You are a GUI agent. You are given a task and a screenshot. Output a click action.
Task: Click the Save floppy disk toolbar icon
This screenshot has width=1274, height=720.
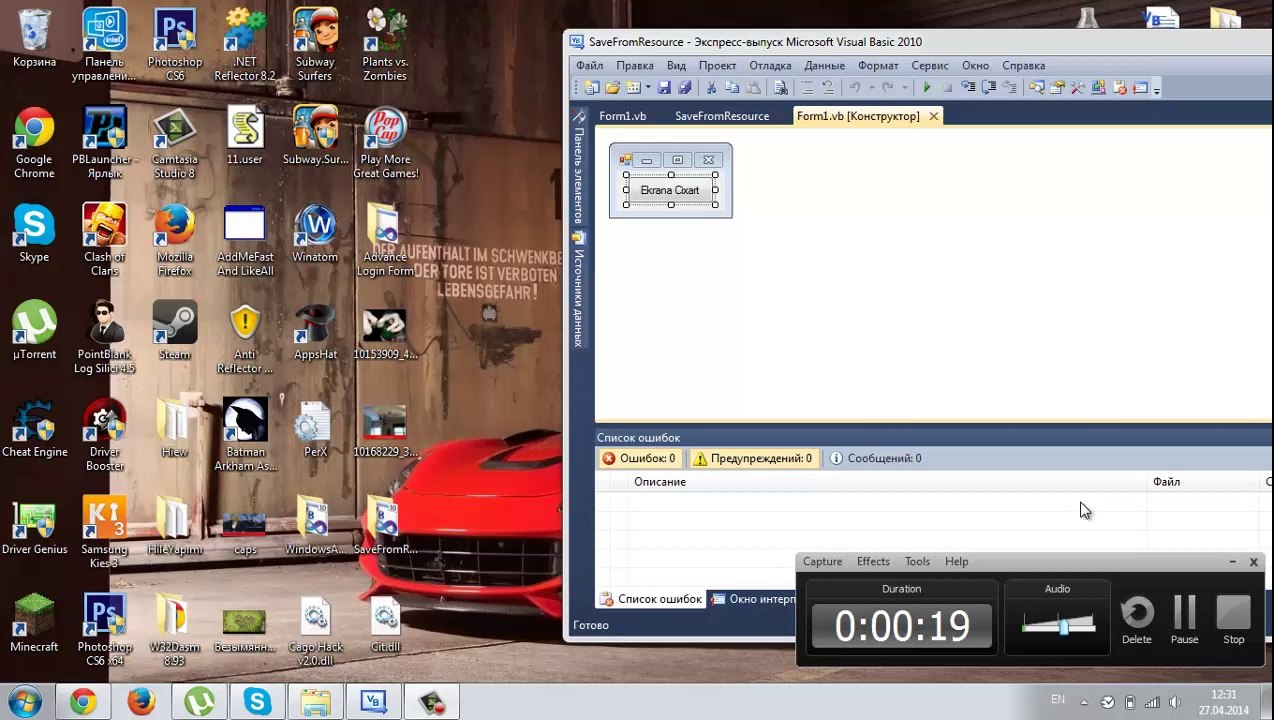coord(664,88)
